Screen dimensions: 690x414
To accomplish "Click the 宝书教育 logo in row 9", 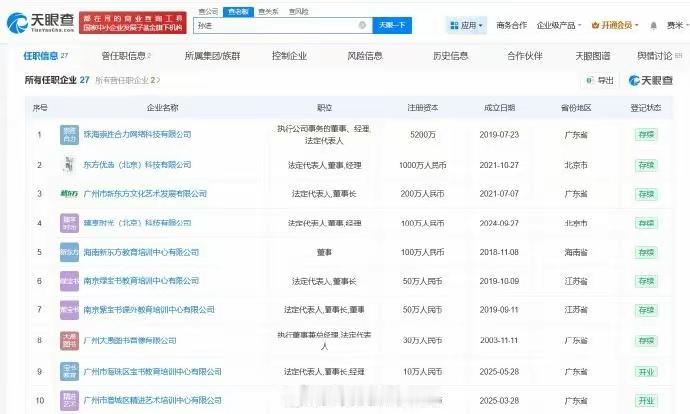I will 69,371.
